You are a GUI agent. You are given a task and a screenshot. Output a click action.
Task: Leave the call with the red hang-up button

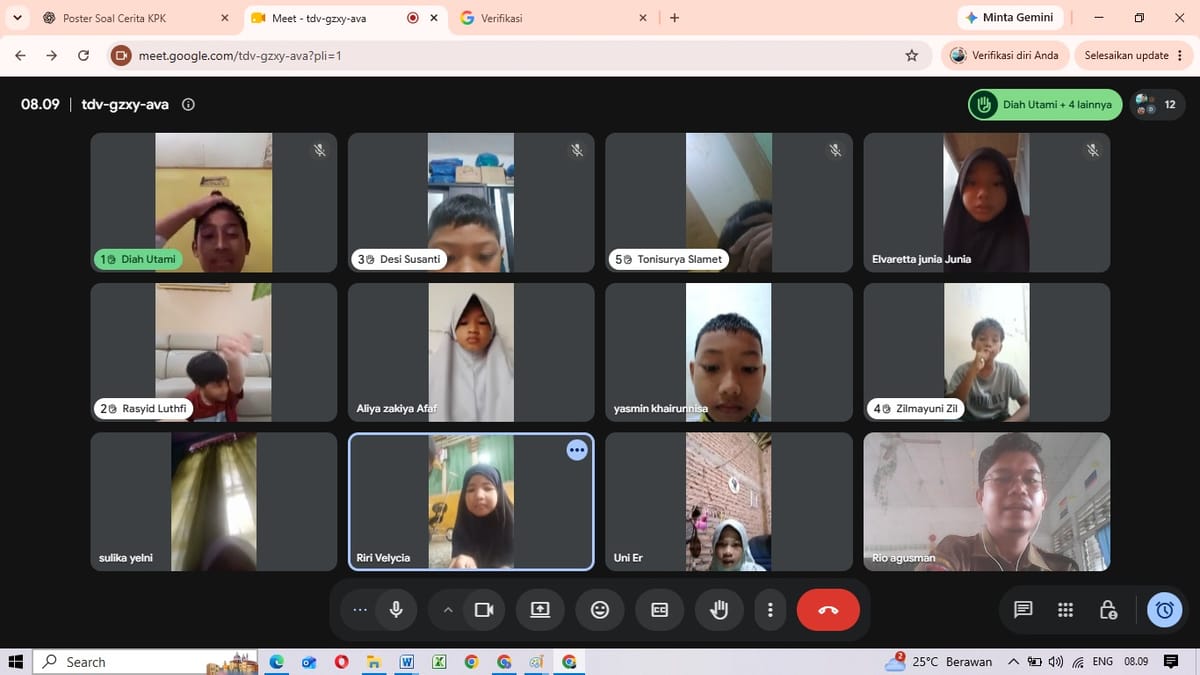coord(828,609)
